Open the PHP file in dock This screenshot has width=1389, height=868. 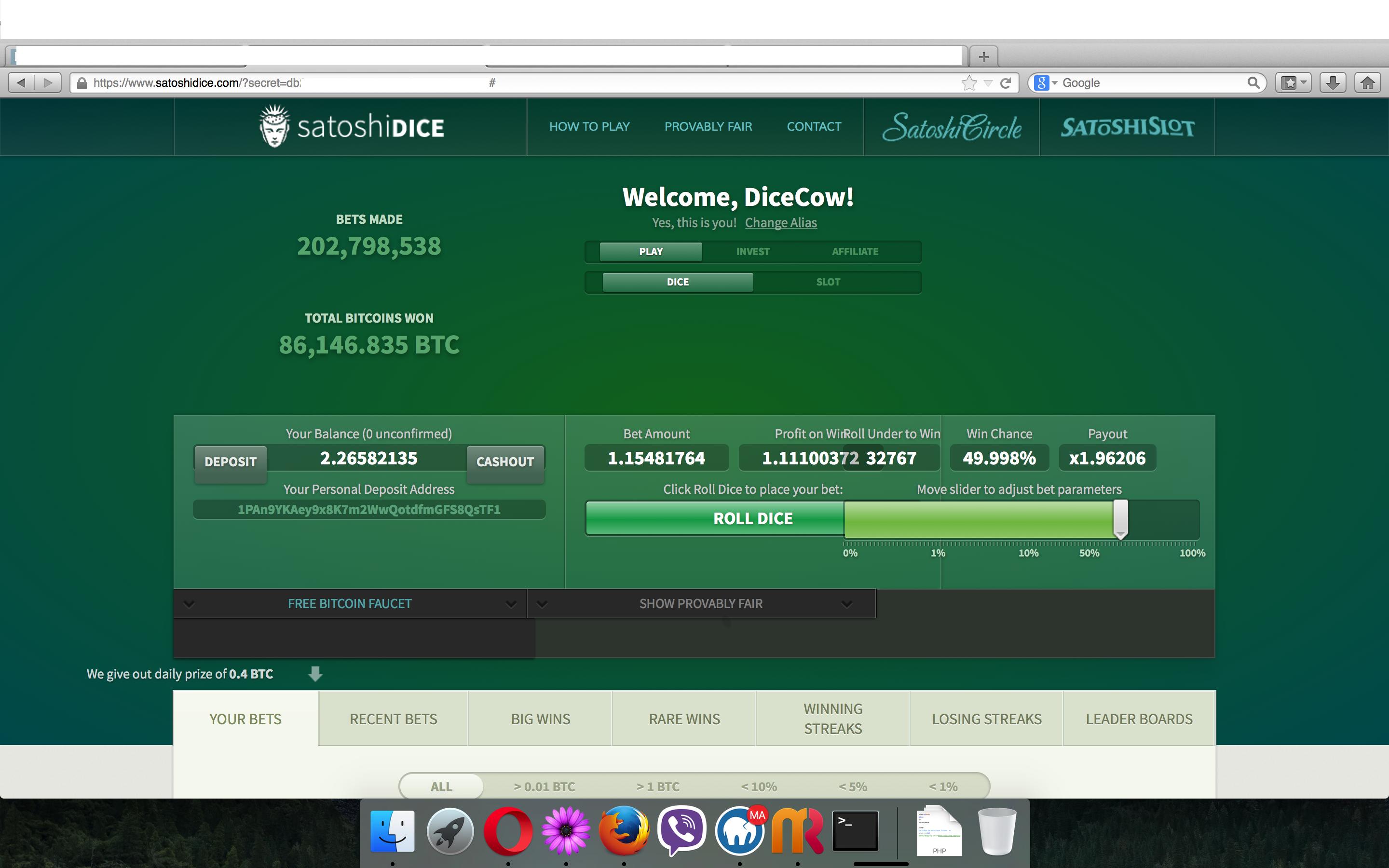(939, 831)
